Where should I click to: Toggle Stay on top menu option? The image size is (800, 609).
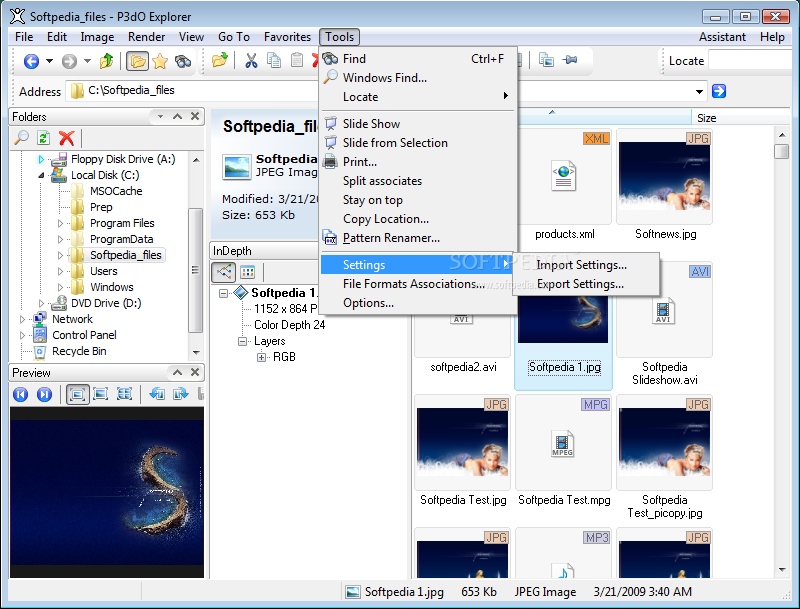pyautogui.click(x=416, y=199)
